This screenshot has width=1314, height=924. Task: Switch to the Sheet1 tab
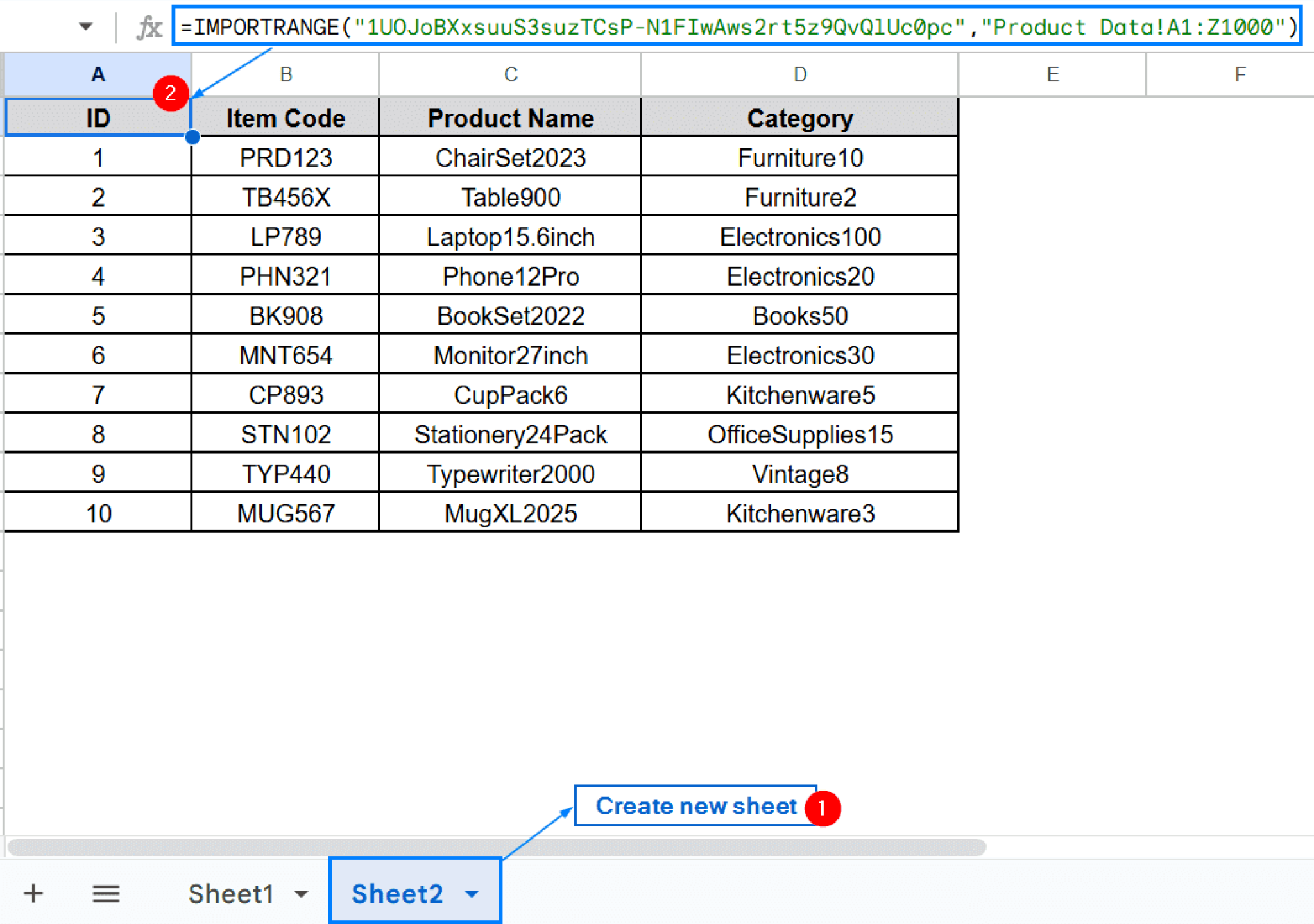click(232, 893)
